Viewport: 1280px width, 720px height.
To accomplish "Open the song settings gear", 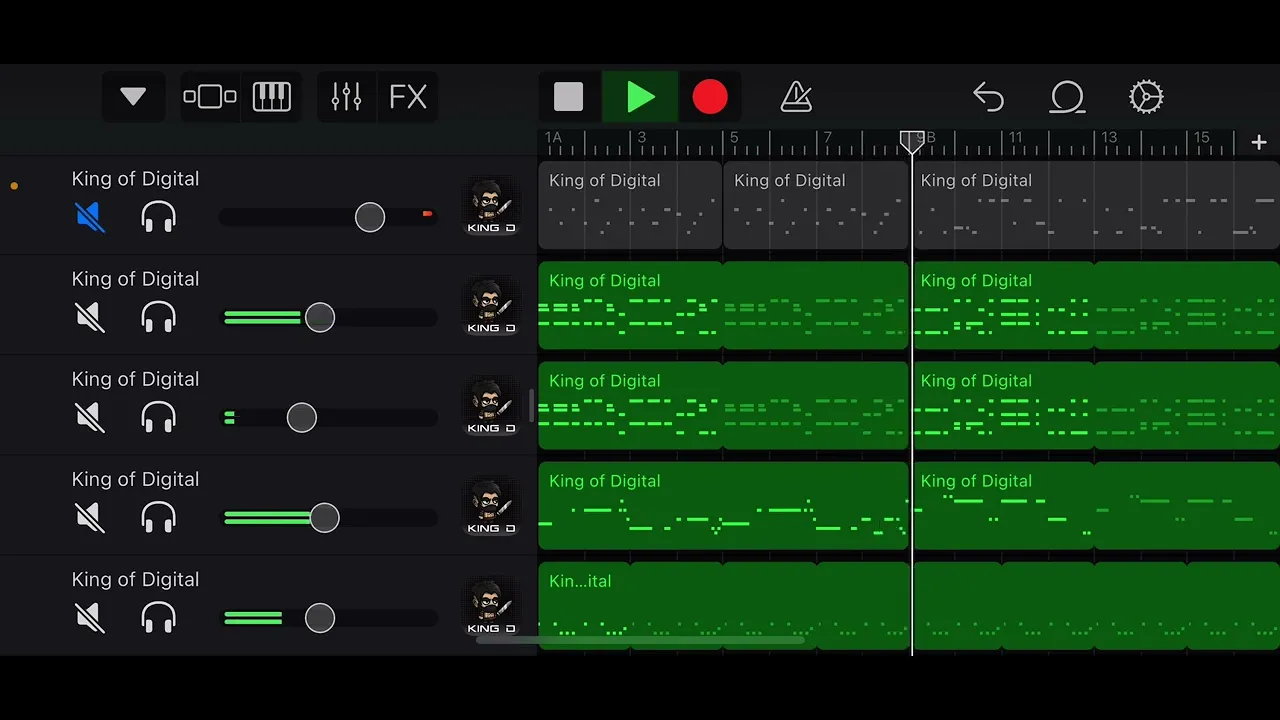I will click(x=1146, y=97).
